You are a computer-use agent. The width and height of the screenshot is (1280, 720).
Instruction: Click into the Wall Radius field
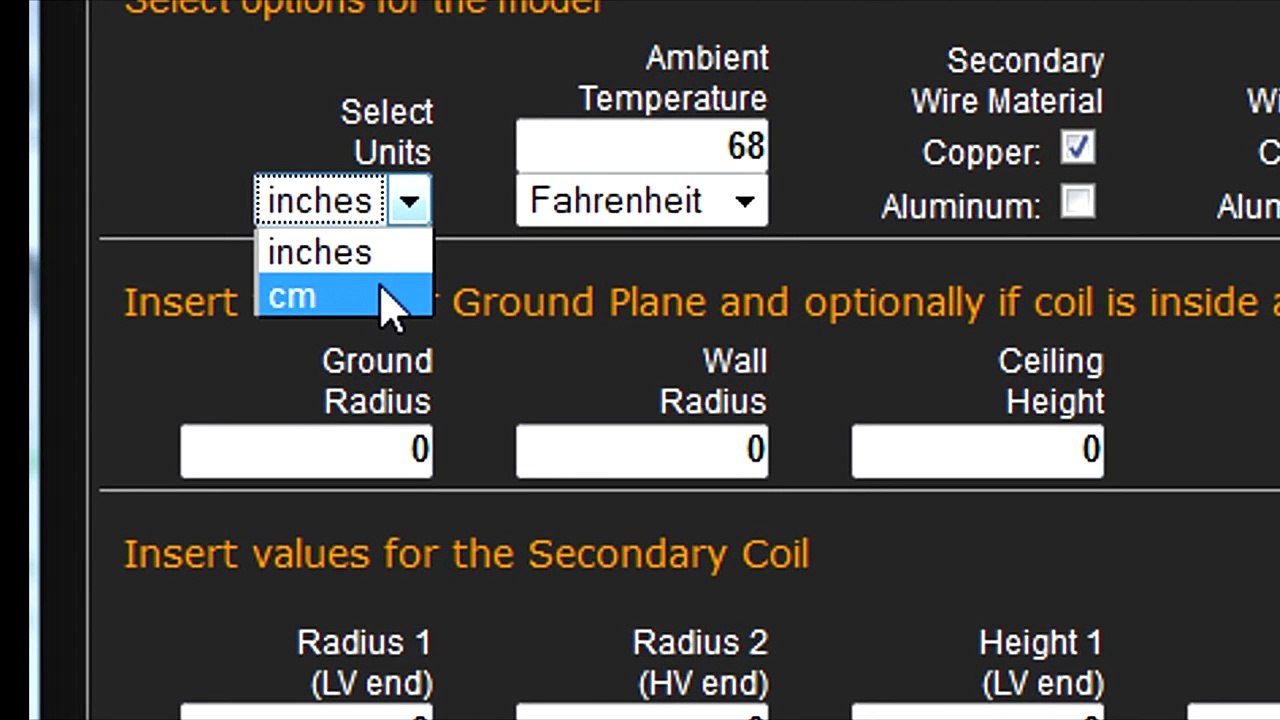[642, 450]
